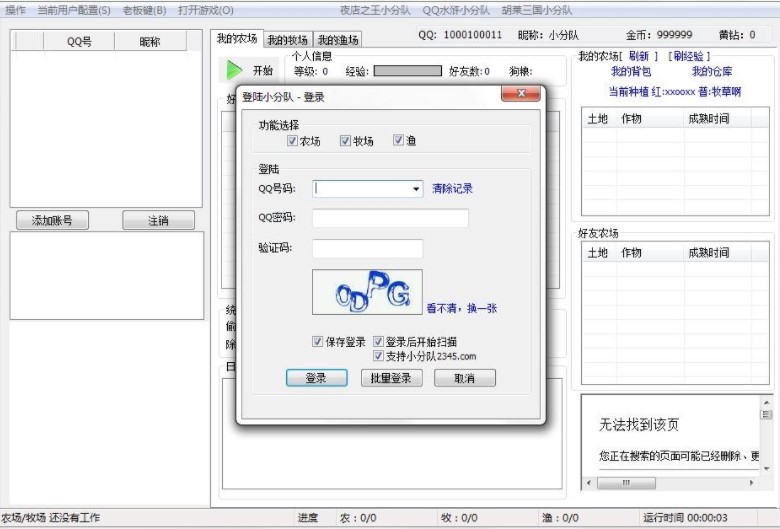Toggle 登录后开始扫描 checkbox

[378, 341]
